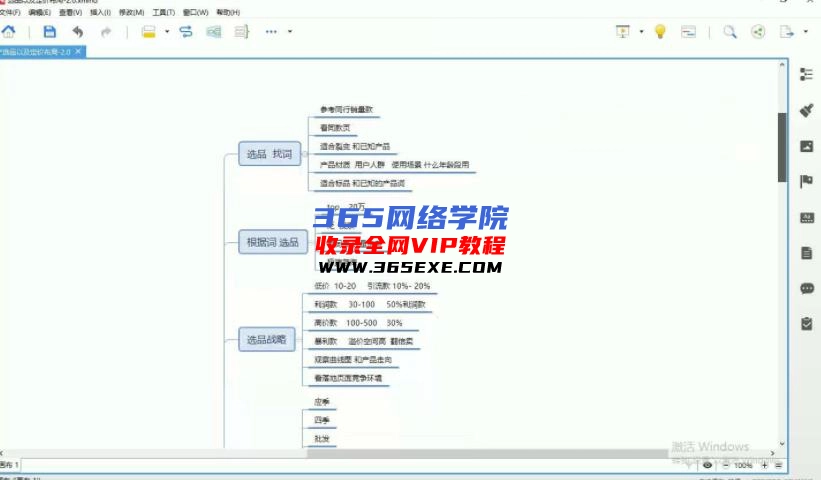Open the presentation mode dropdown arrow
The image size is (821, 480).
click(x=641, y=31)
